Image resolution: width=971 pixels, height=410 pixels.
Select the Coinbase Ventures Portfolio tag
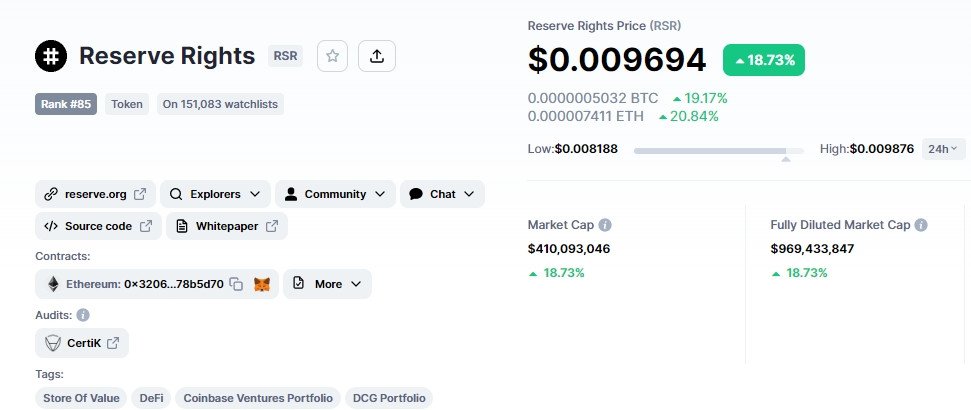(x=258, y=398)
